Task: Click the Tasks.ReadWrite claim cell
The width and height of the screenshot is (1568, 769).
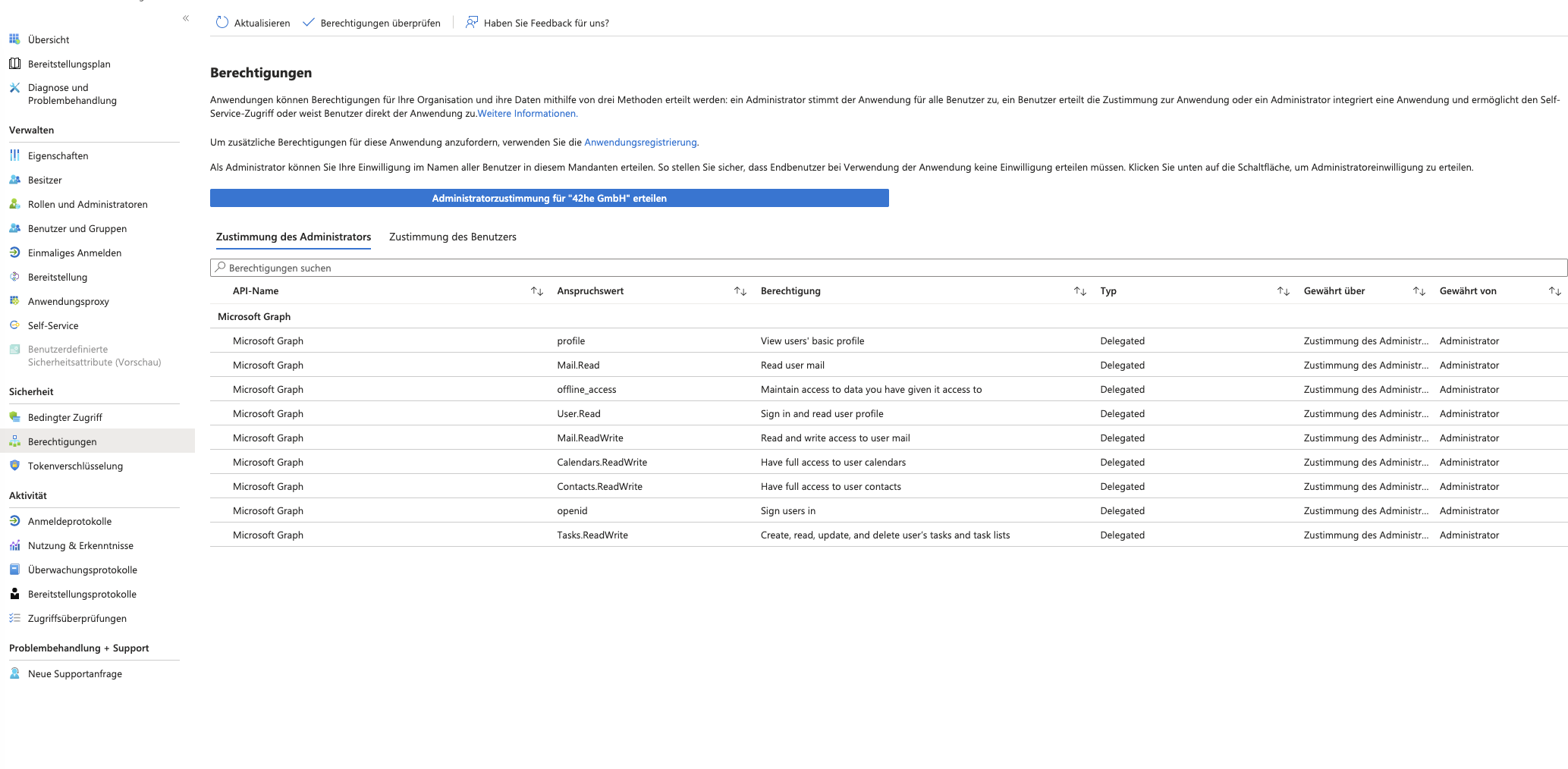Action: tap(592, 535)
